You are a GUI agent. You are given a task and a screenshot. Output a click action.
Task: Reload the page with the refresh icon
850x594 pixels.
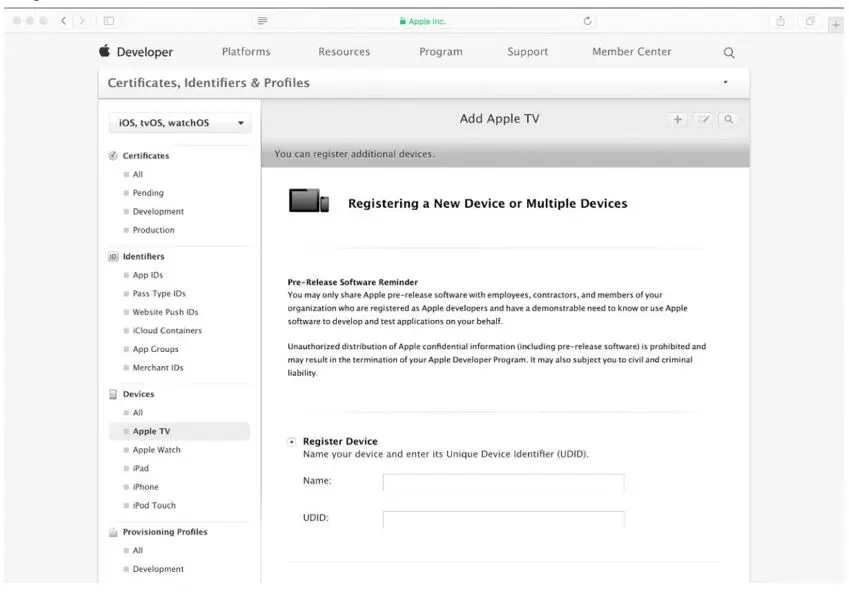click(x=587, y=21)
